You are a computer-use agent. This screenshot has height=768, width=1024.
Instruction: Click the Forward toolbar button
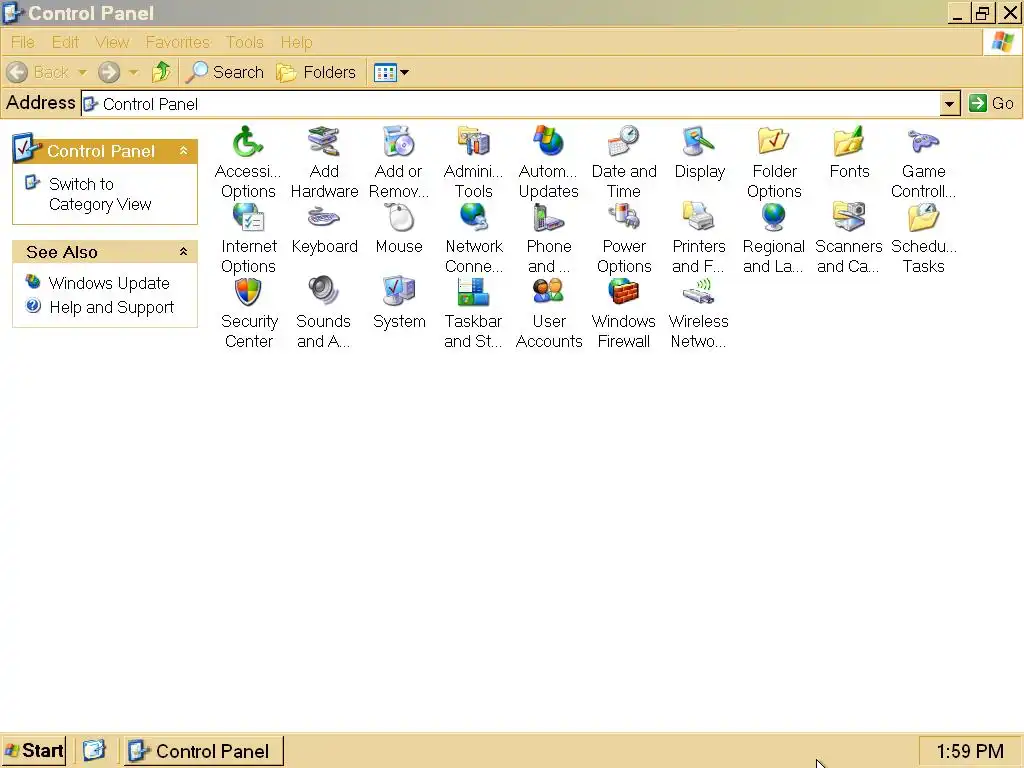pos(109,72)
